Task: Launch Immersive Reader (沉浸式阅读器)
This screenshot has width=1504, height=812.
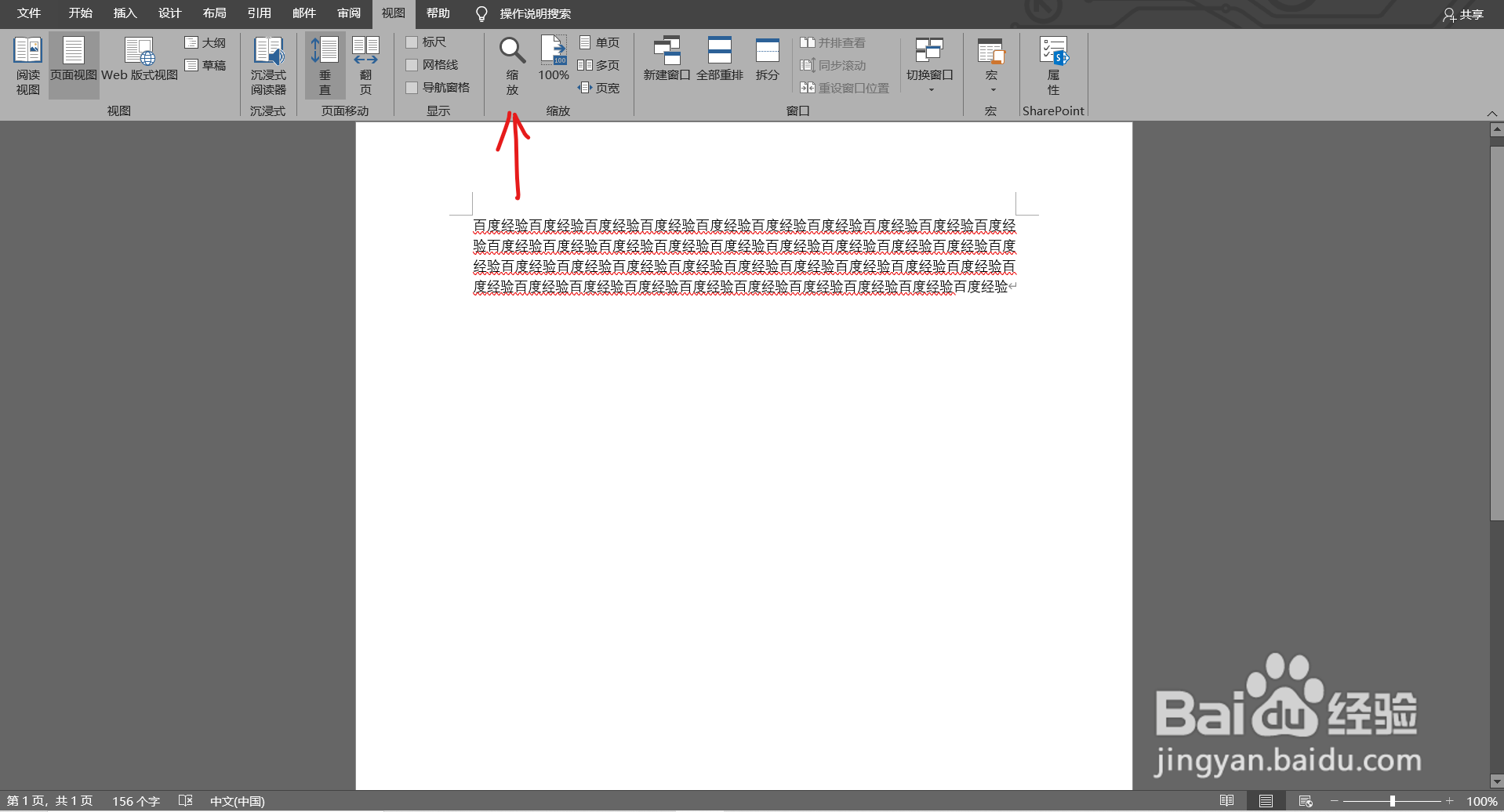Action: pos(268,66)
